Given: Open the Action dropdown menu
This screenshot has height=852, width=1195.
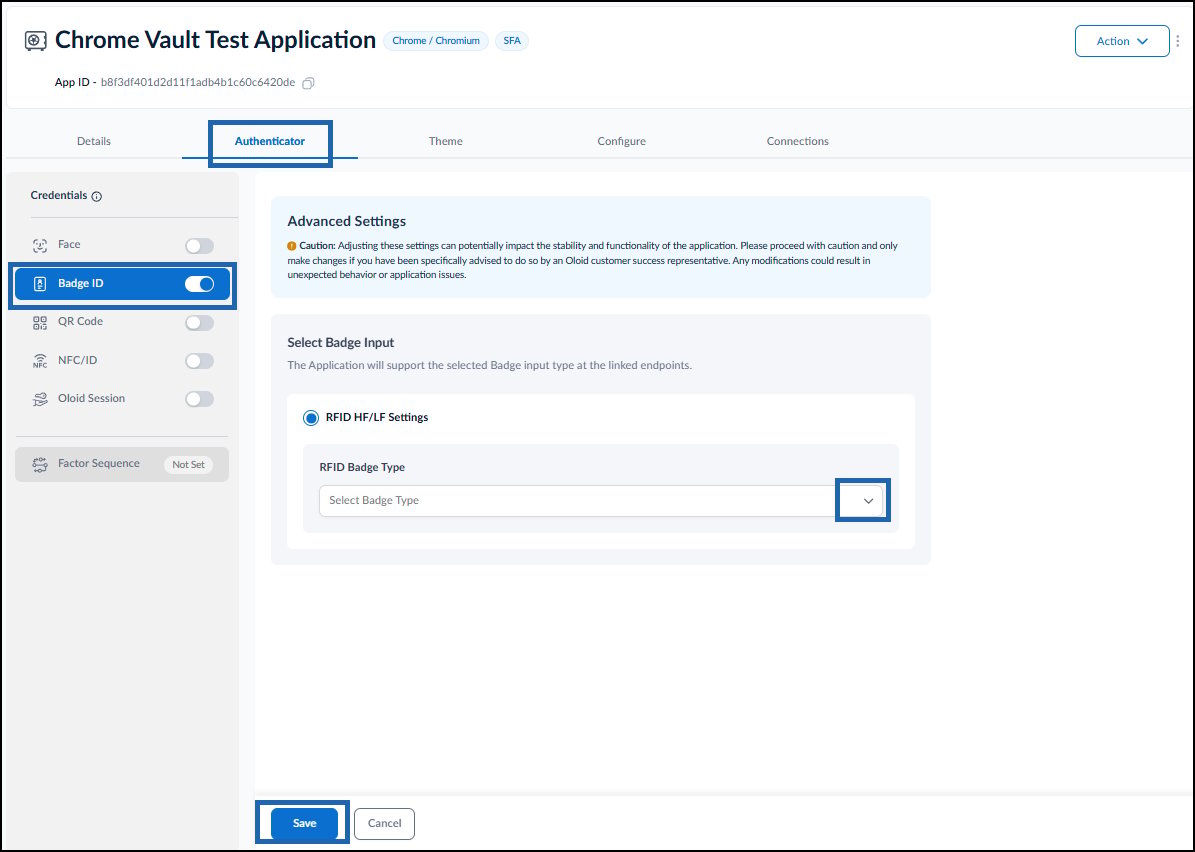Looking at the screenshot, I should click(x=1122, y=41).
